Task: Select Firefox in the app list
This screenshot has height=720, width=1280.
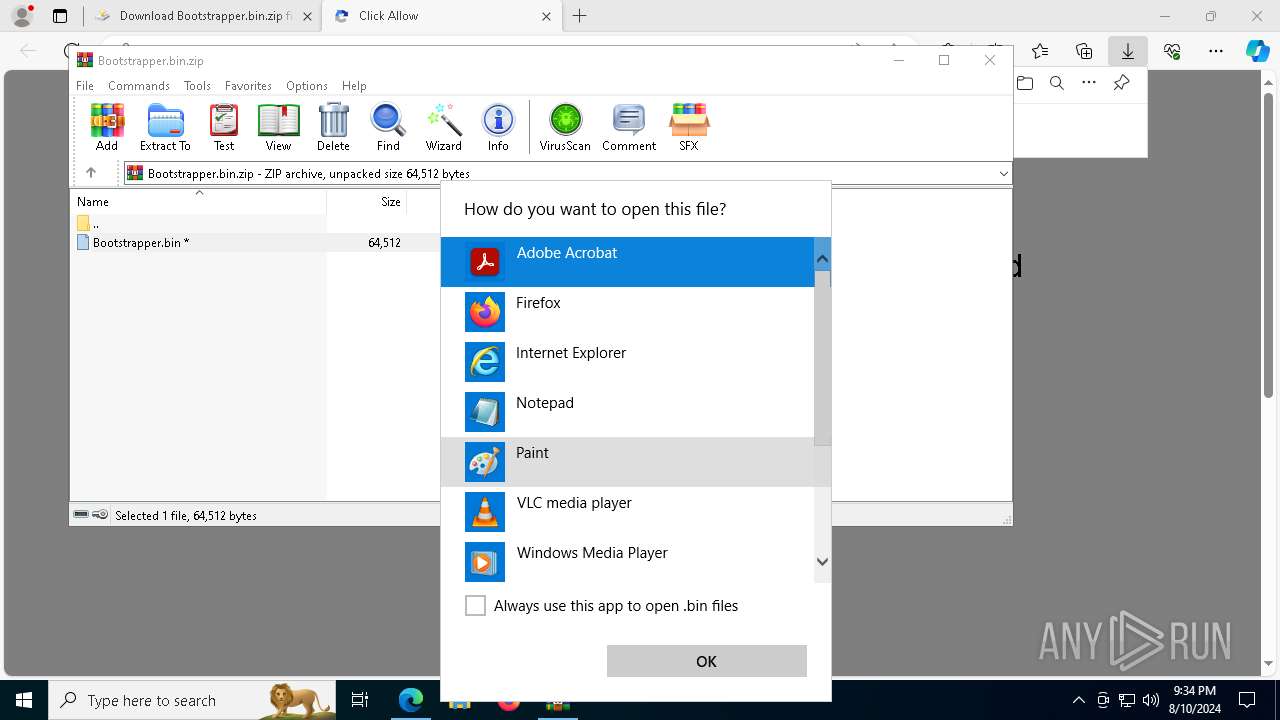Action: click(x=628, y=312)
